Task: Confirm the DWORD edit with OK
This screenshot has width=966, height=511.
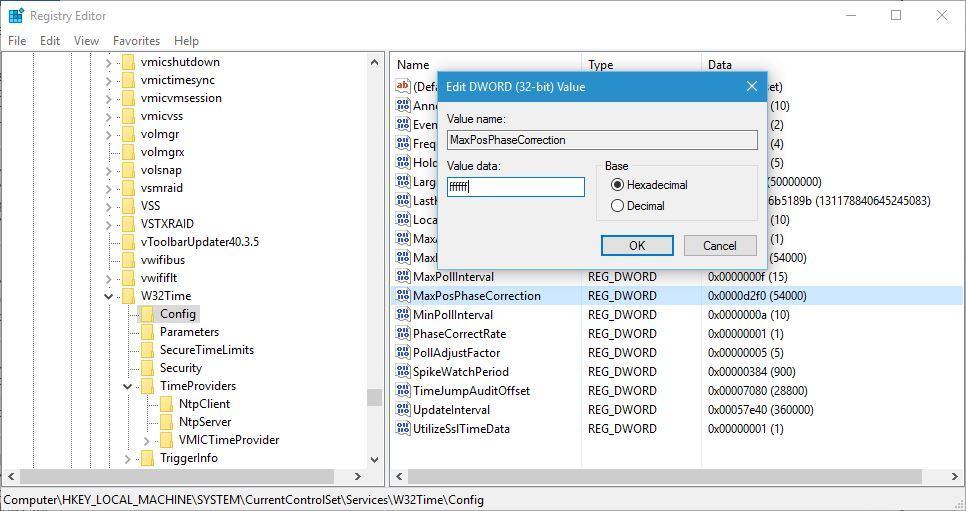Action: (x=637, y=246)
